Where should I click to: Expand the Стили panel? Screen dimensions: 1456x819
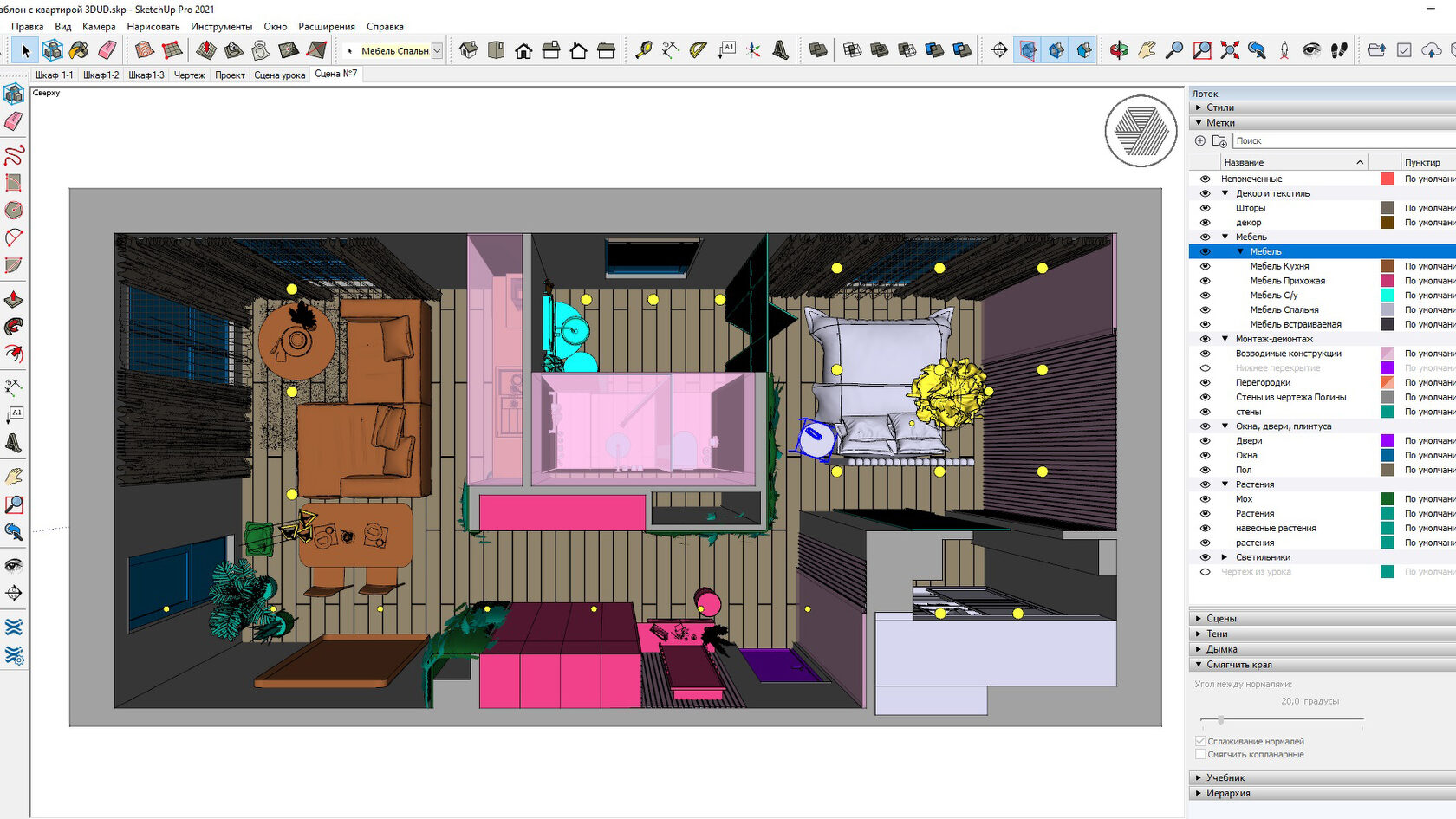point(1199,107)
